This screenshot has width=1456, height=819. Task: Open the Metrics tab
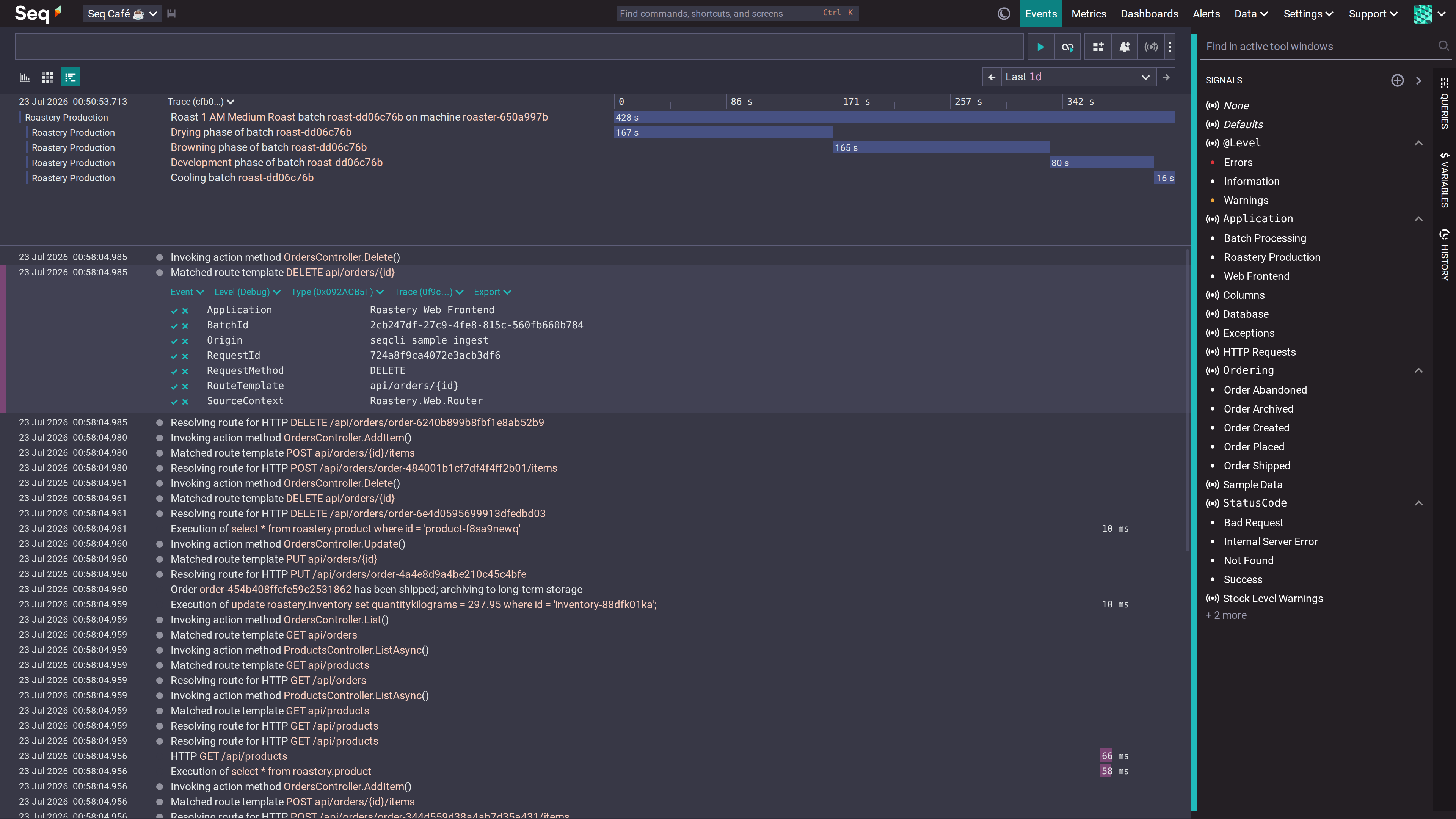click(1089, 14)
